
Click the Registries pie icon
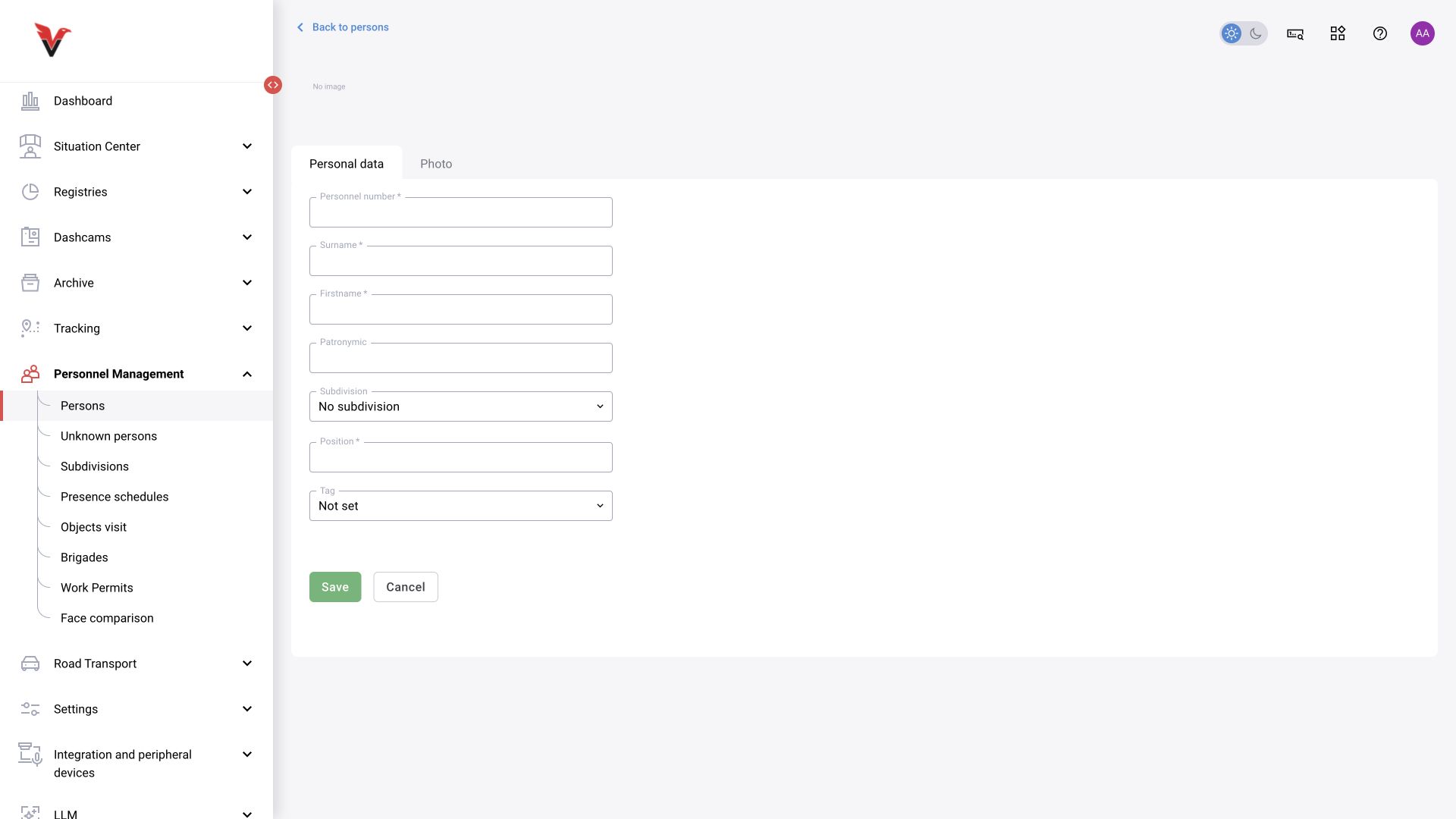(x=30, y=192)
